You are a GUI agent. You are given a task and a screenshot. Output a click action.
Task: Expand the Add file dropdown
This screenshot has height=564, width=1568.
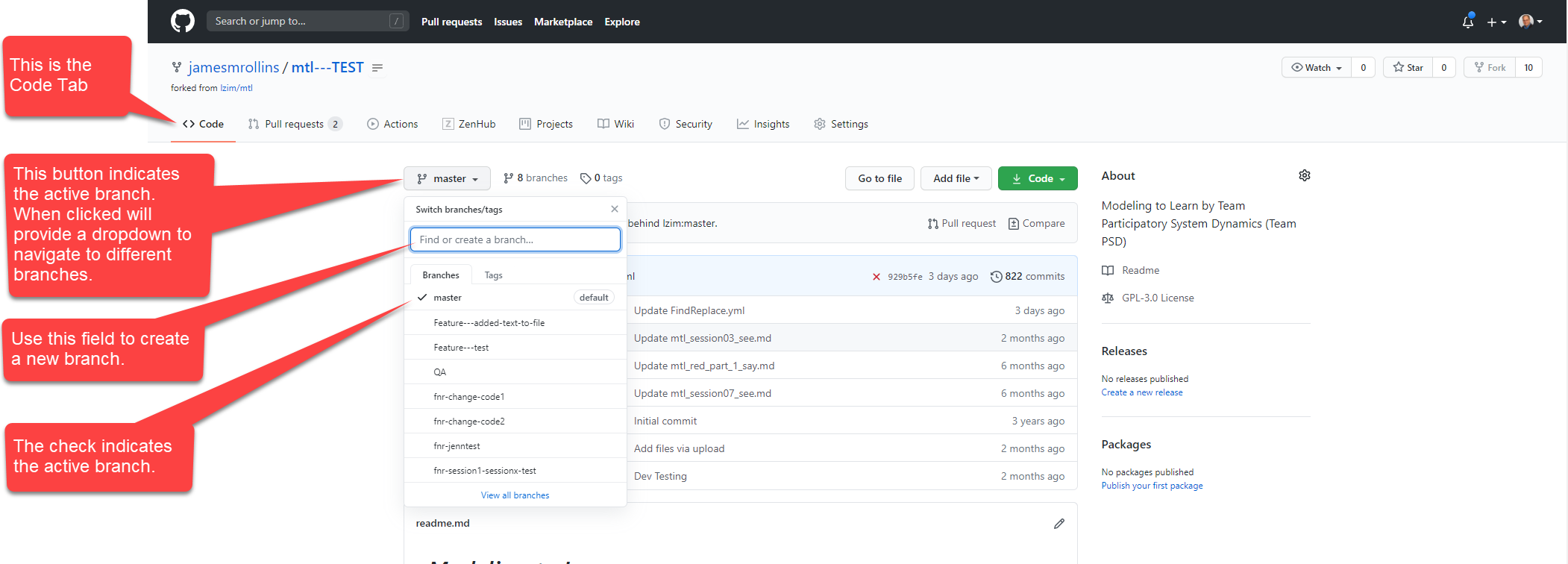coord(956,178)
